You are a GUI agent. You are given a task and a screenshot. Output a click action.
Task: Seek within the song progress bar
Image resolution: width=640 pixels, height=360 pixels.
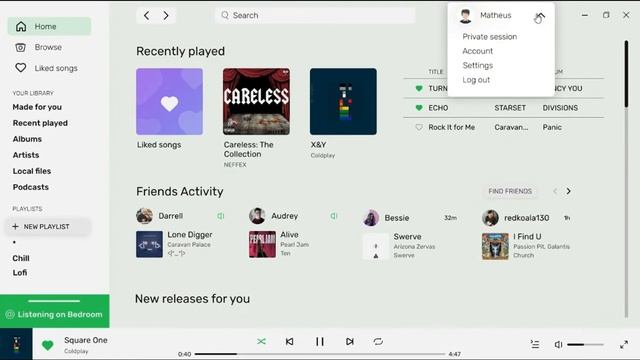[x=320, y=354]
